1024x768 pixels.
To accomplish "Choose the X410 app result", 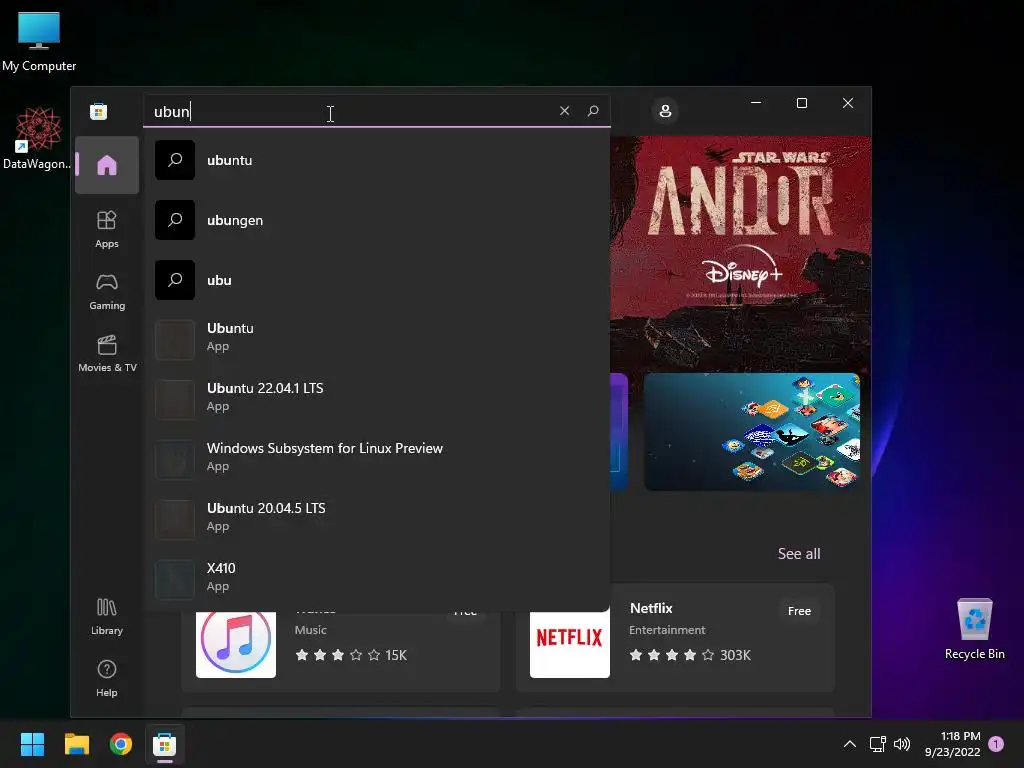I will (377, 580).
